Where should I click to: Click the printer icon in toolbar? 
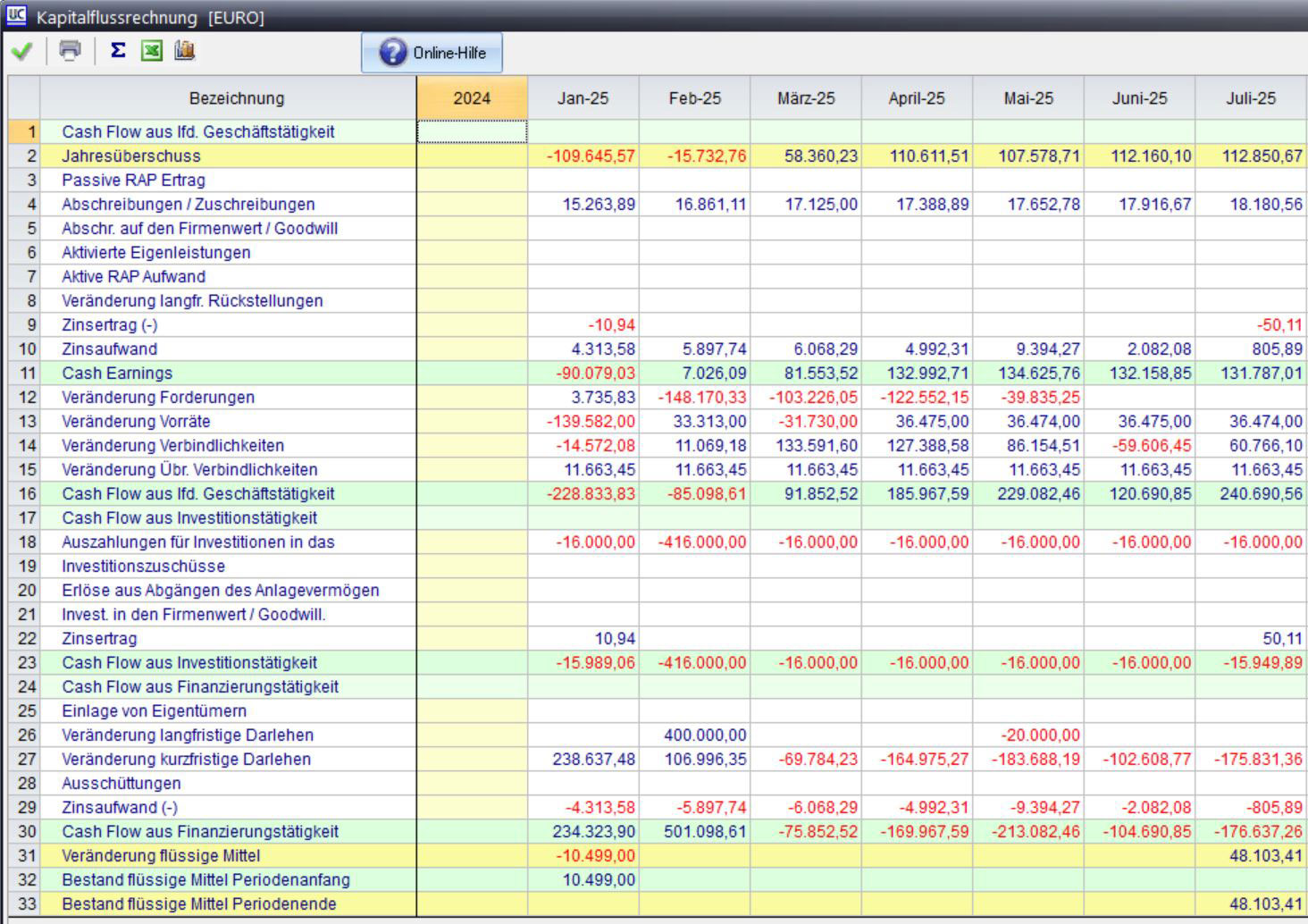point(70,51)
